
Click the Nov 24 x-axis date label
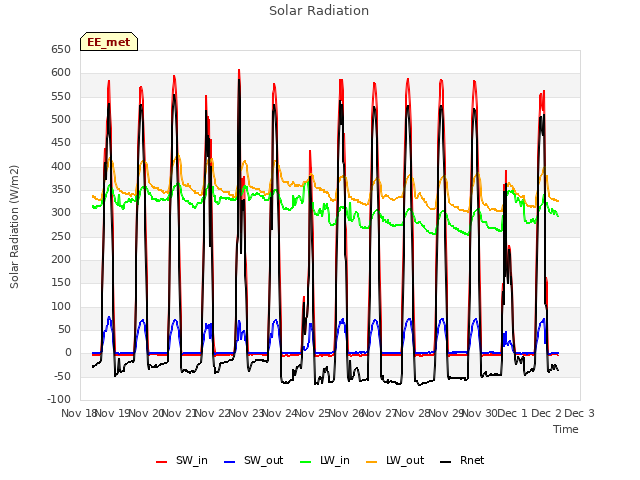pos(279,413)
